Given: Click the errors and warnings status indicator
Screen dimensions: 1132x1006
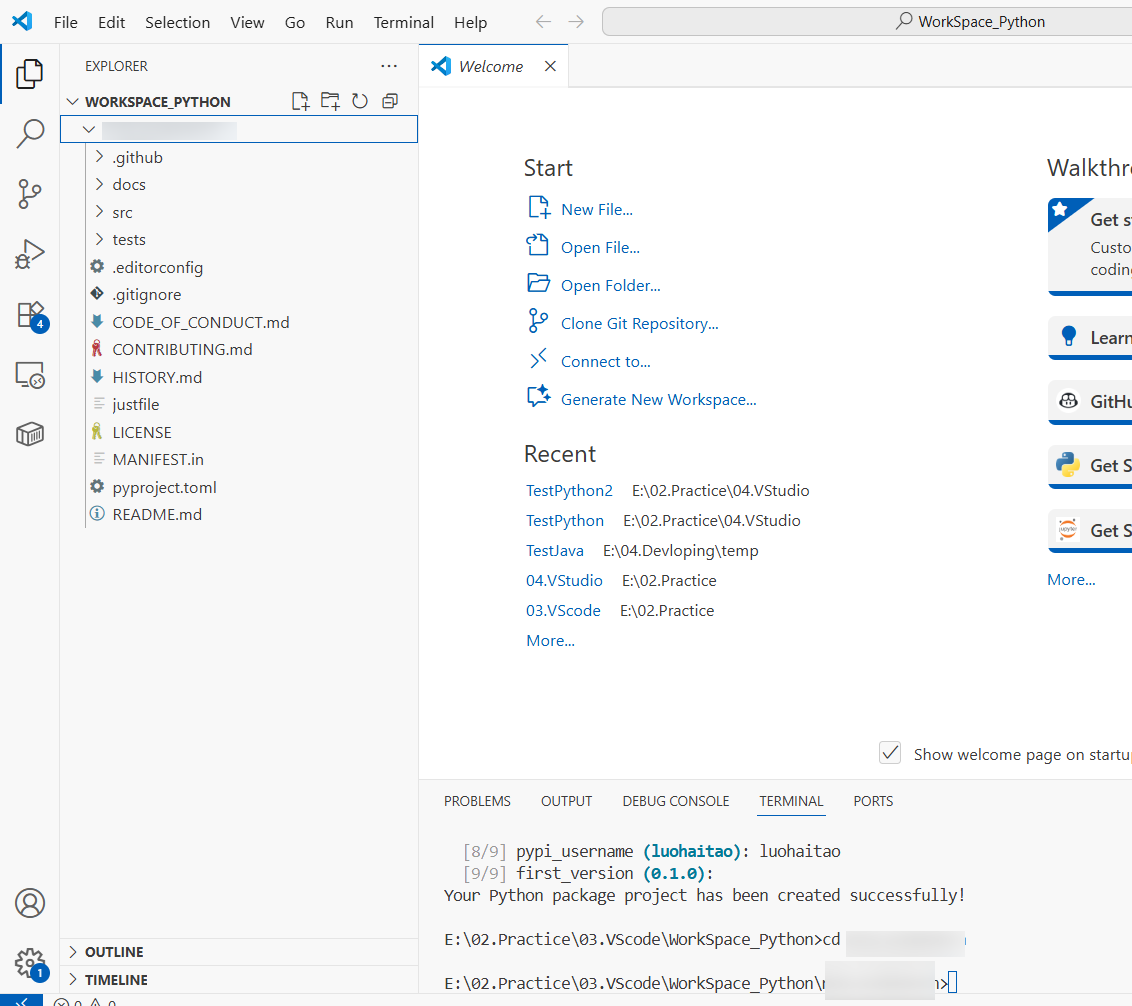Looking at the screenshot, I should point(85,1001).
